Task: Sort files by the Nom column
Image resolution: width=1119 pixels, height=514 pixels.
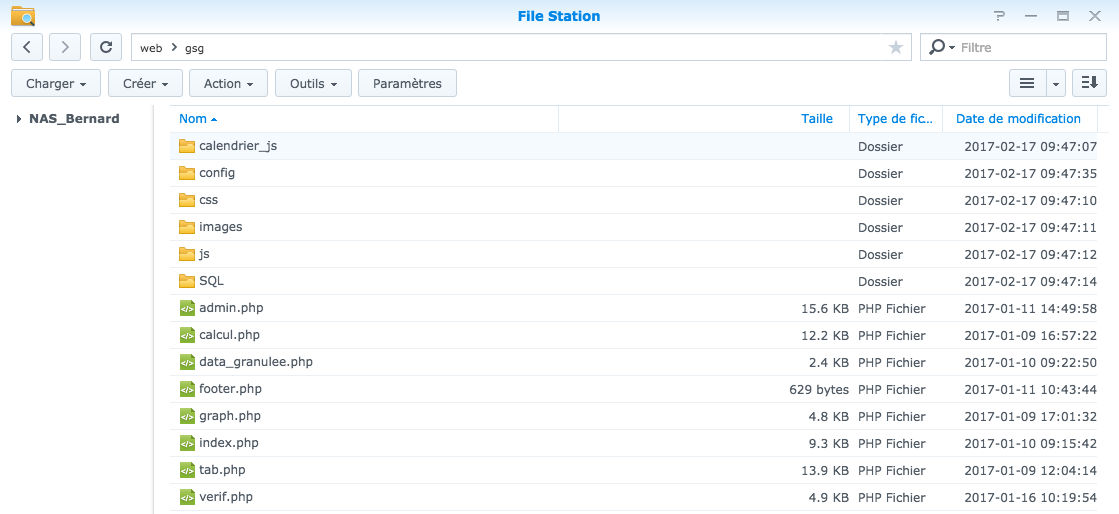Action: [193, 119]
